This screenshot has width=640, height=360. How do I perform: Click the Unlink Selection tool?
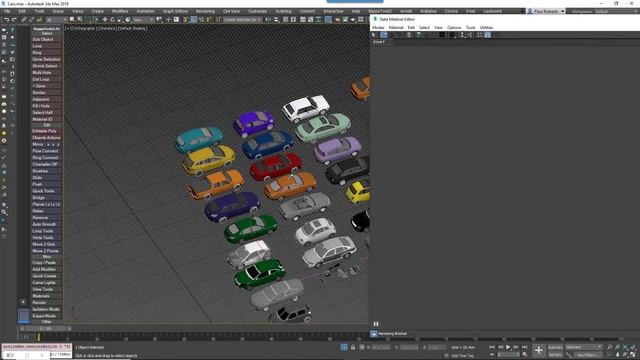pyautogui.click(x=31, y=20)
